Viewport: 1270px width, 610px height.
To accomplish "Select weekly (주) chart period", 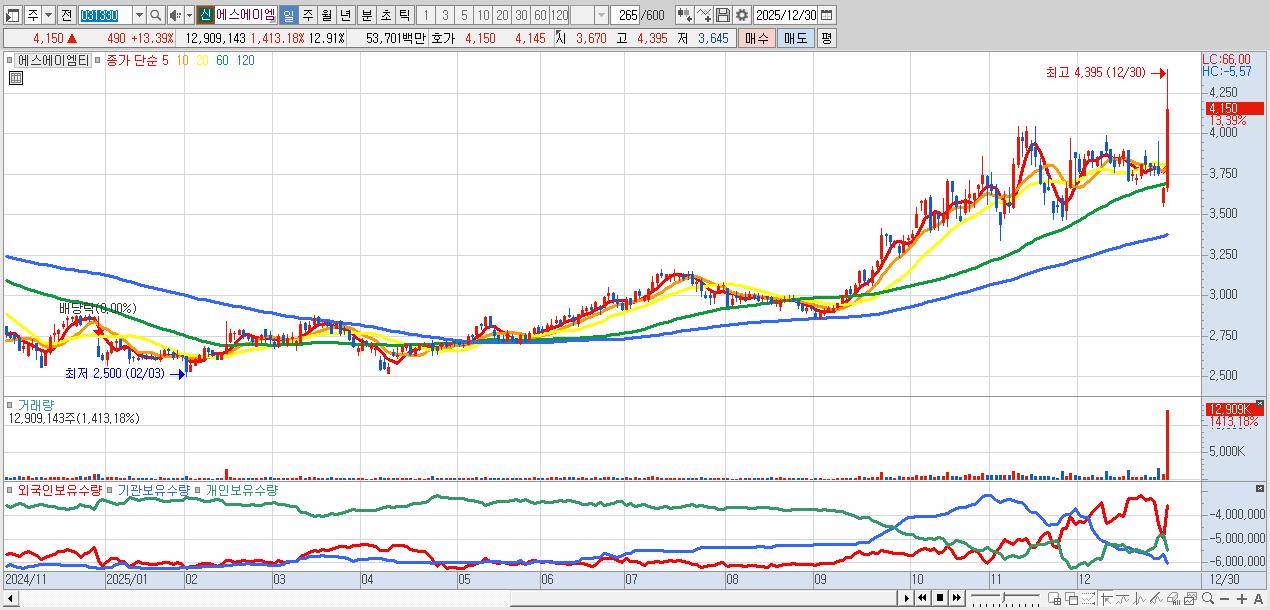I will 307,15.
